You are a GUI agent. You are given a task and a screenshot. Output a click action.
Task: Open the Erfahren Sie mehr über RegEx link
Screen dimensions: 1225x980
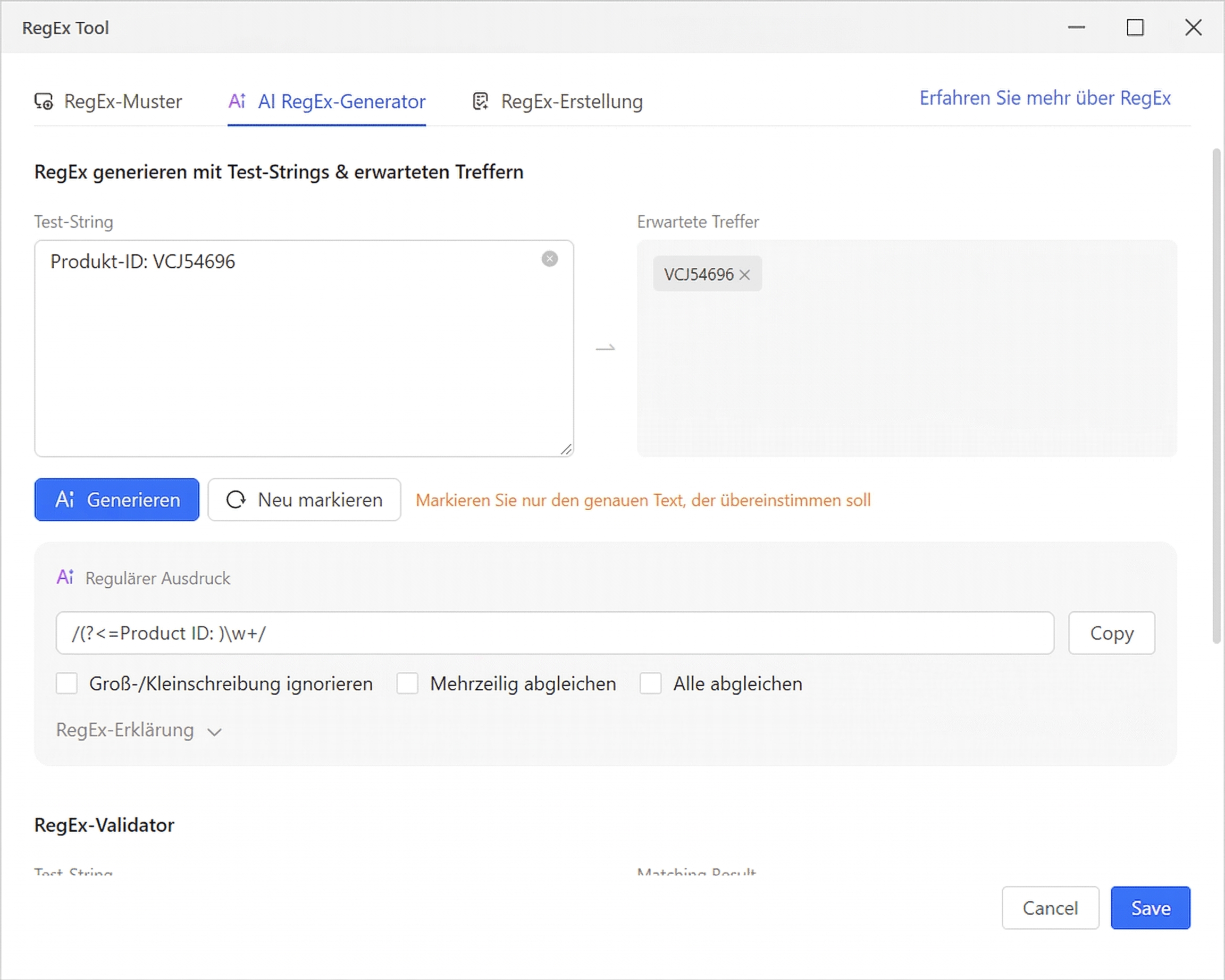point(1044,98)
